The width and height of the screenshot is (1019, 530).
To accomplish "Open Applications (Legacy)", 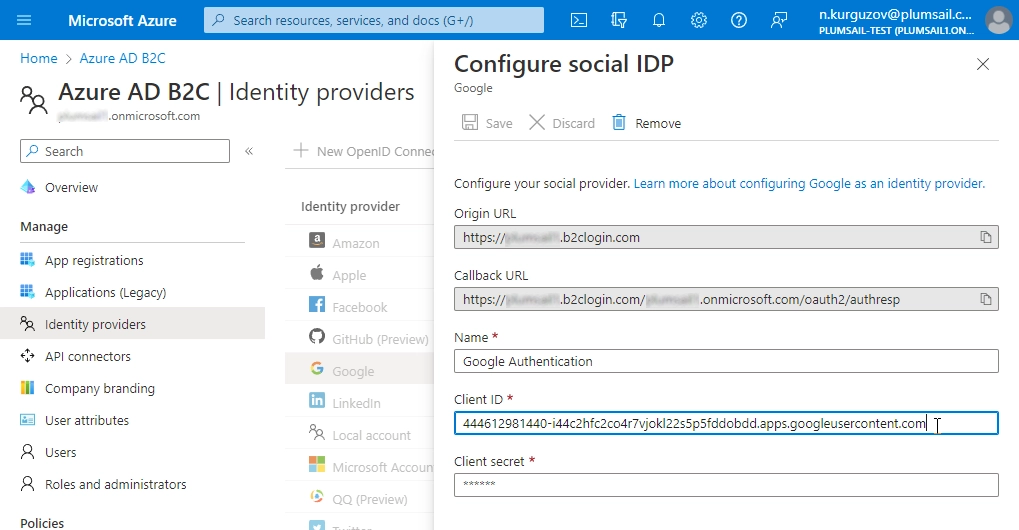I will point(105,292).
